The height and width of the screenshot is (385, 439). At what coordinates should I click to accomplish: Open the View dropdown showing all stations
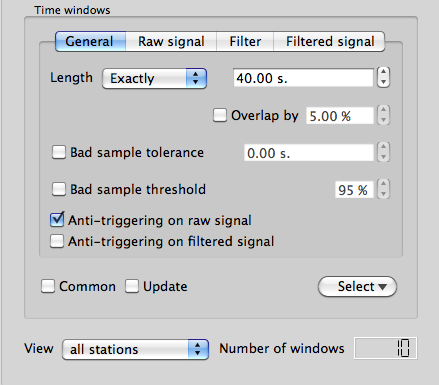(135, 349)
